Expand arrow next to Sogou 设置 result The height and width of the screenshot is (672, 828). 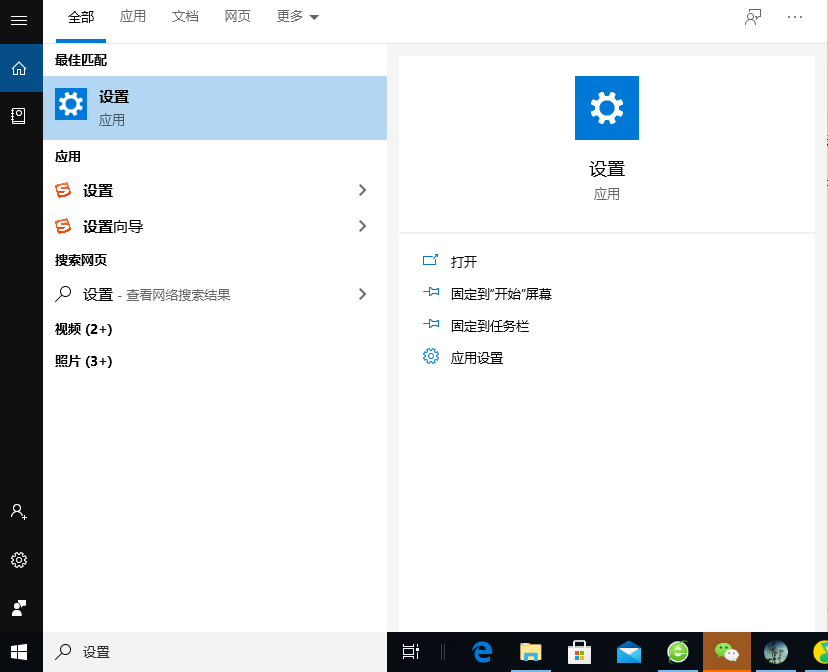pyautogui.click(x=362, y=190)
